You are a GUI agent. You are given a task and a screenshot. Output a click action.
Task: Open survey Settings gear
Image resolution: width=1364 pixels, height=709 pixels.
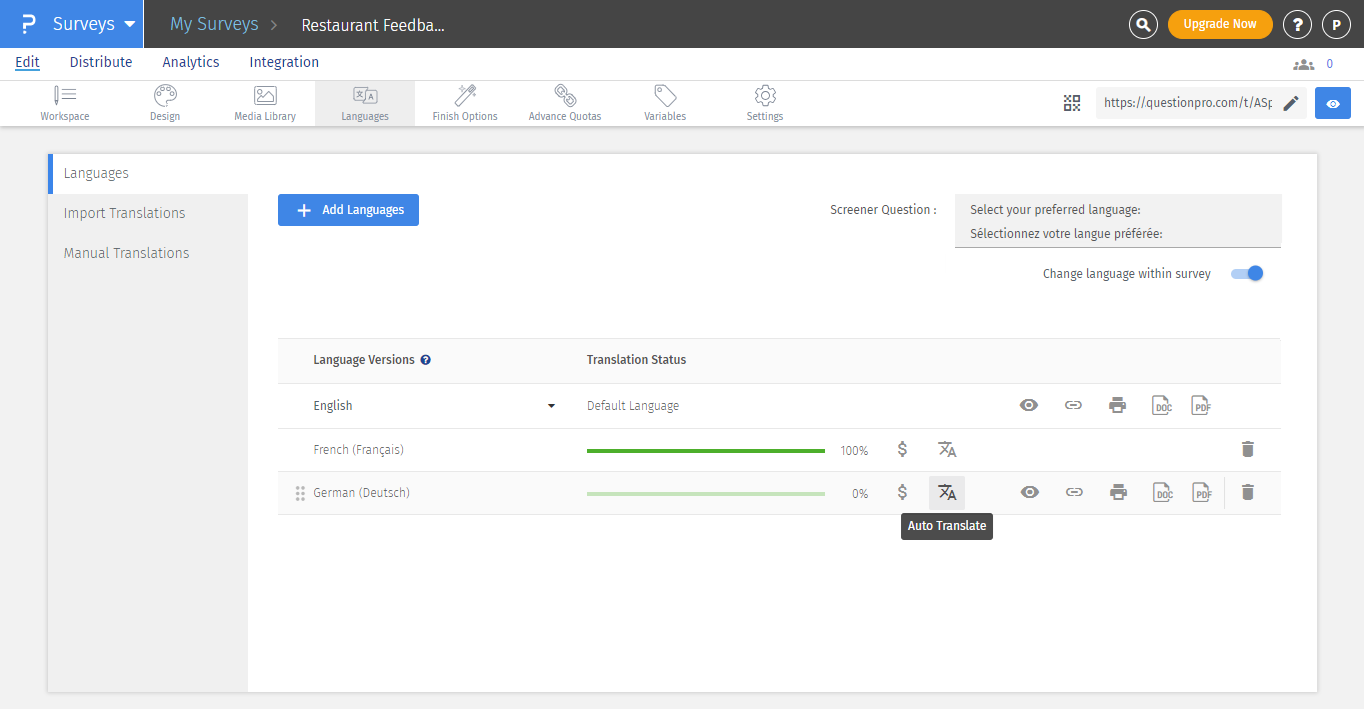pos(765,103)
